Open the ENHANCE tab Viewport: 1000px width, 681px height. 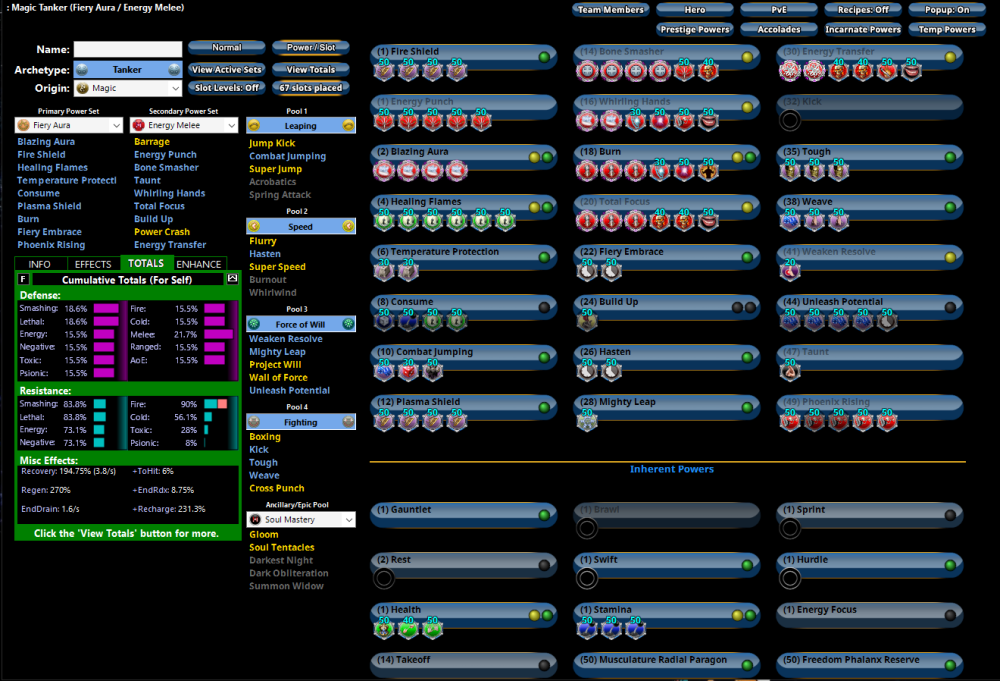tap(198, 264)
